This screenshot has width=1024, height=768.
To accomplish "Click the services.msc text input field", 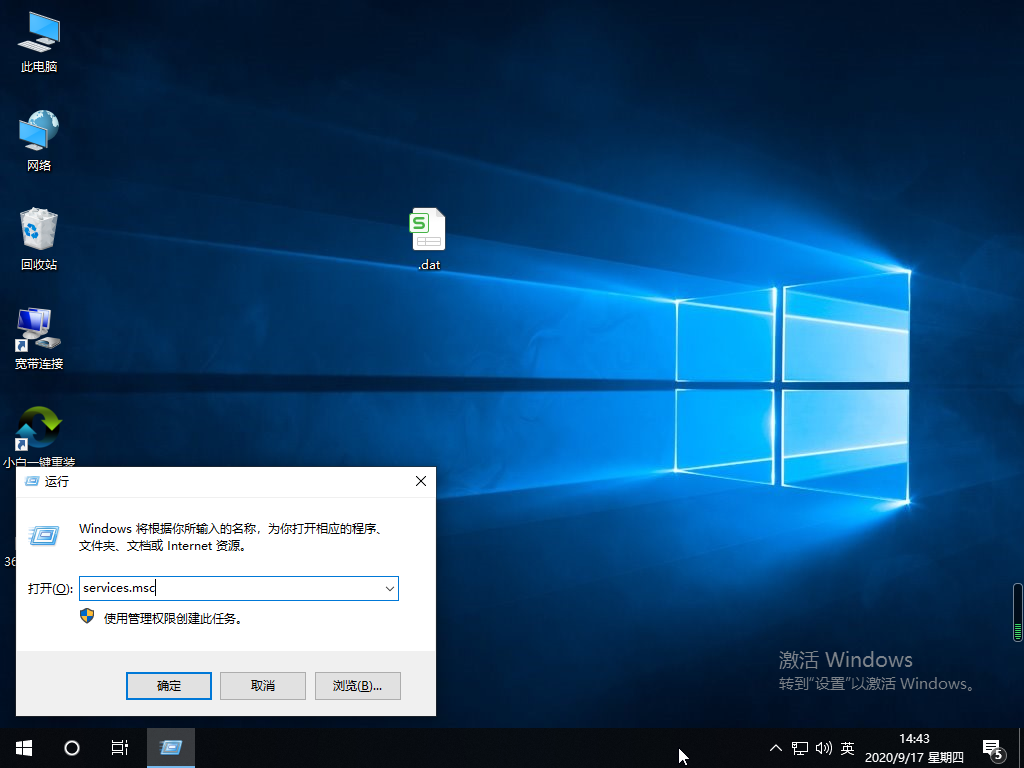I will (230, 588).
